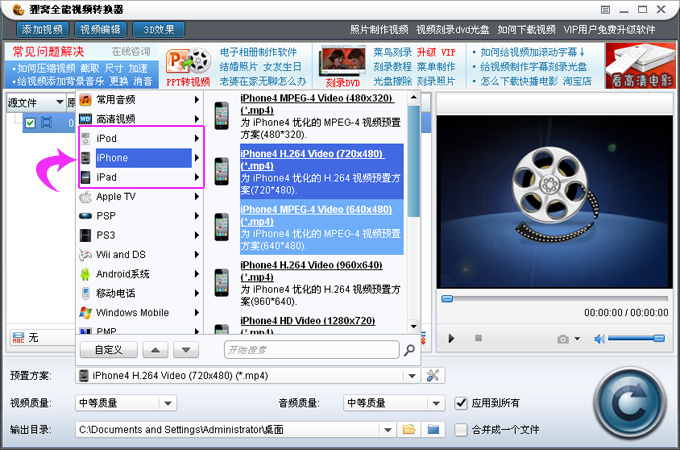The image size is (680, 450).
Task: Open the 视频编辑 tool
Action: coord(101,29)
